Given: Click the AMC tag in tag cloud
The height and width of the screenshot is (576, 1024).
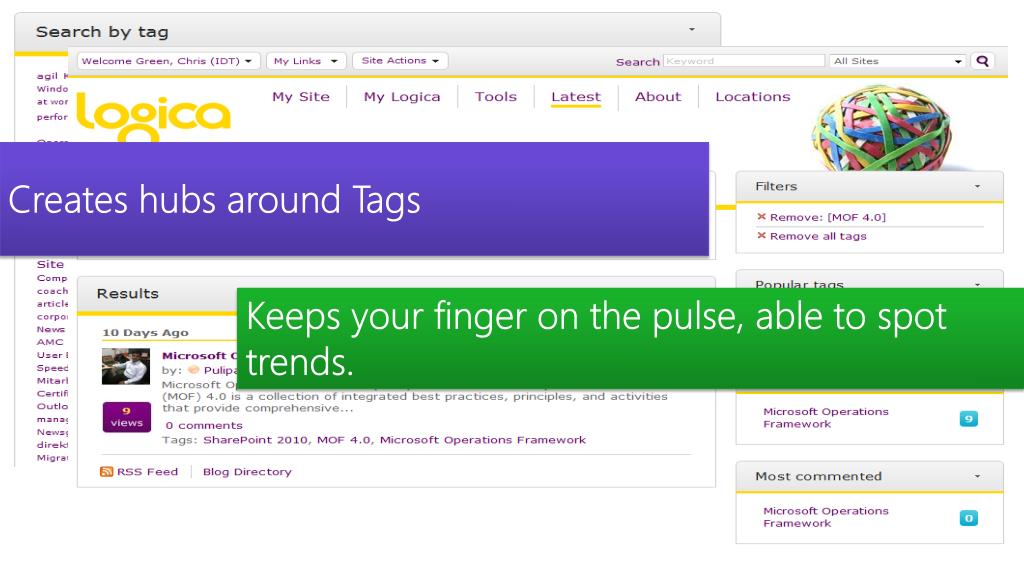Looking at the screenshot, I should 50,342.
